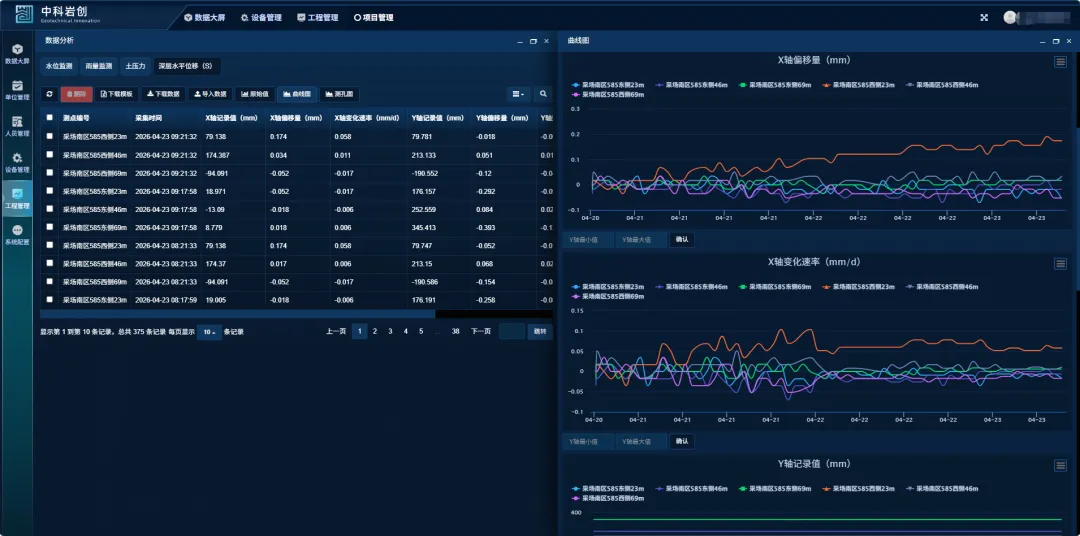Click the refresh icon in the data toolbar
The height and width of the screenshot is (536, 1080).
coord(50,94)
